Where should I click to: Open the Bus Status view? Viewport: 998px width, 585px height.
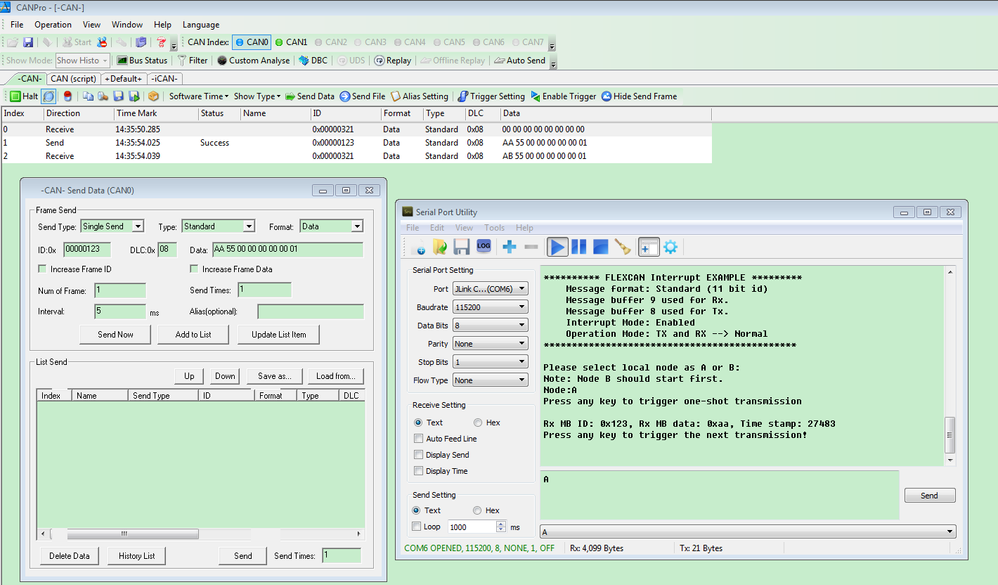141,60
